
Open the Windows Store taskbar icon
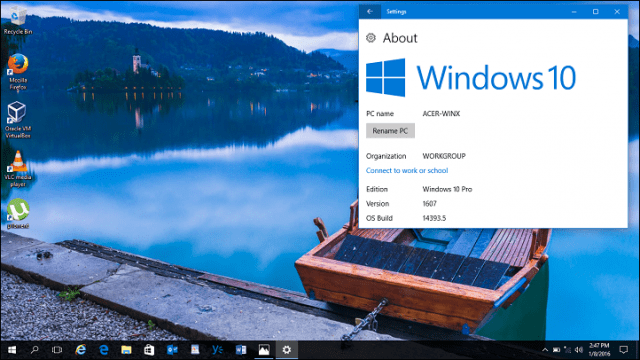pos(149,350)
